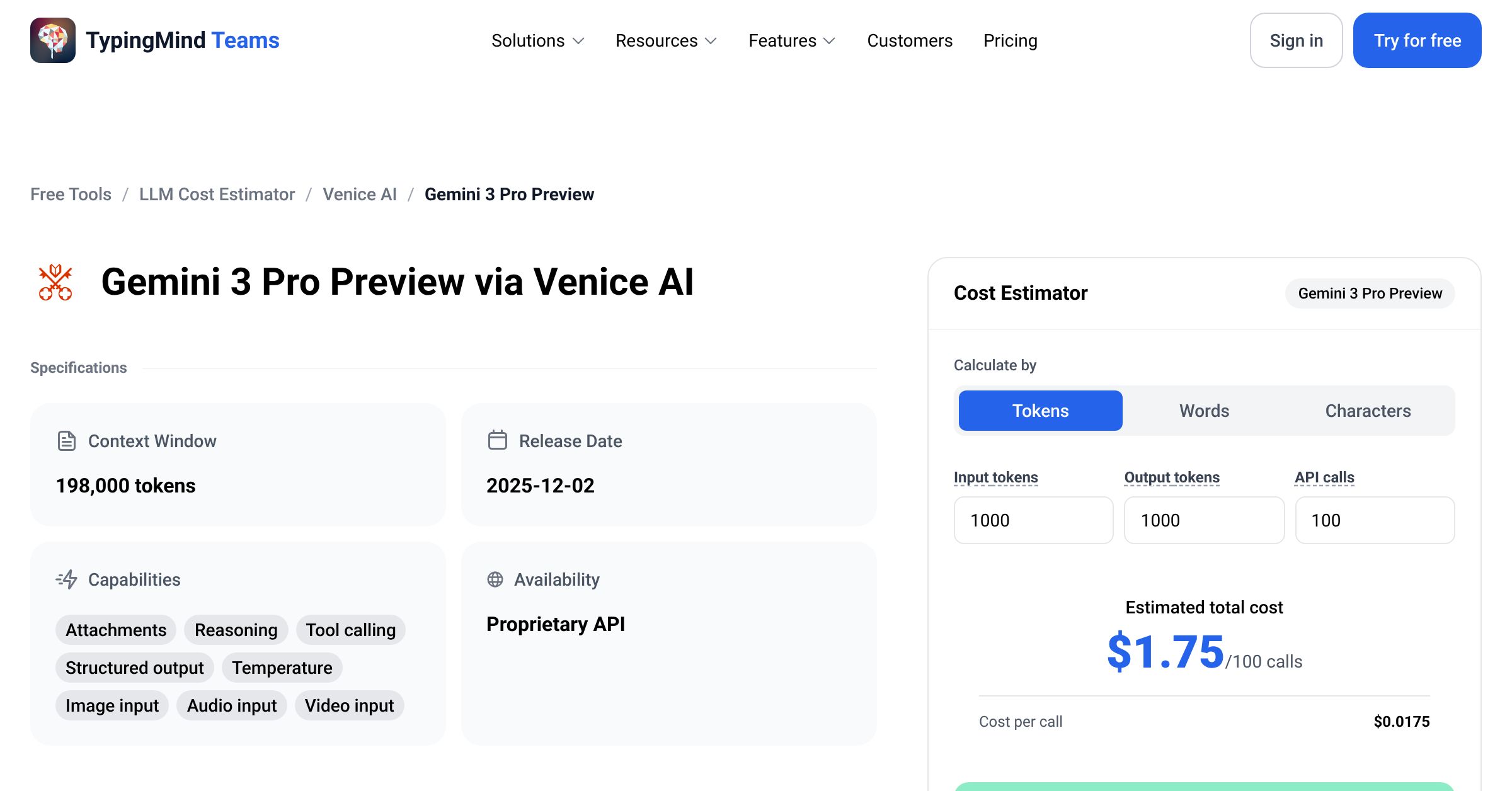The image size is (1512, 791).
Task: Click the Temperature capability tag
Action: (282, 668)
